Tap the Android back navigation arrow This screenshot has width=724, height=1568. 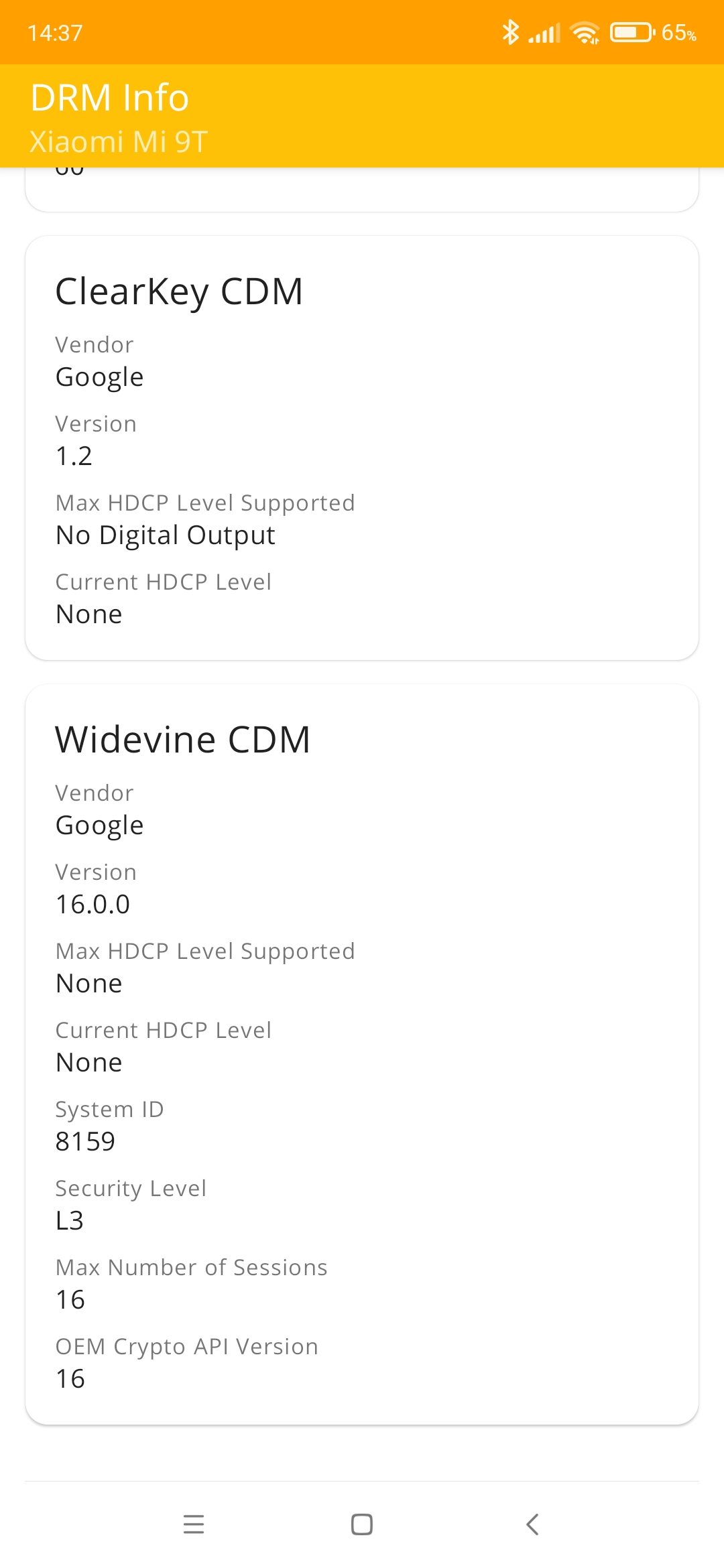pos(532,1524)
